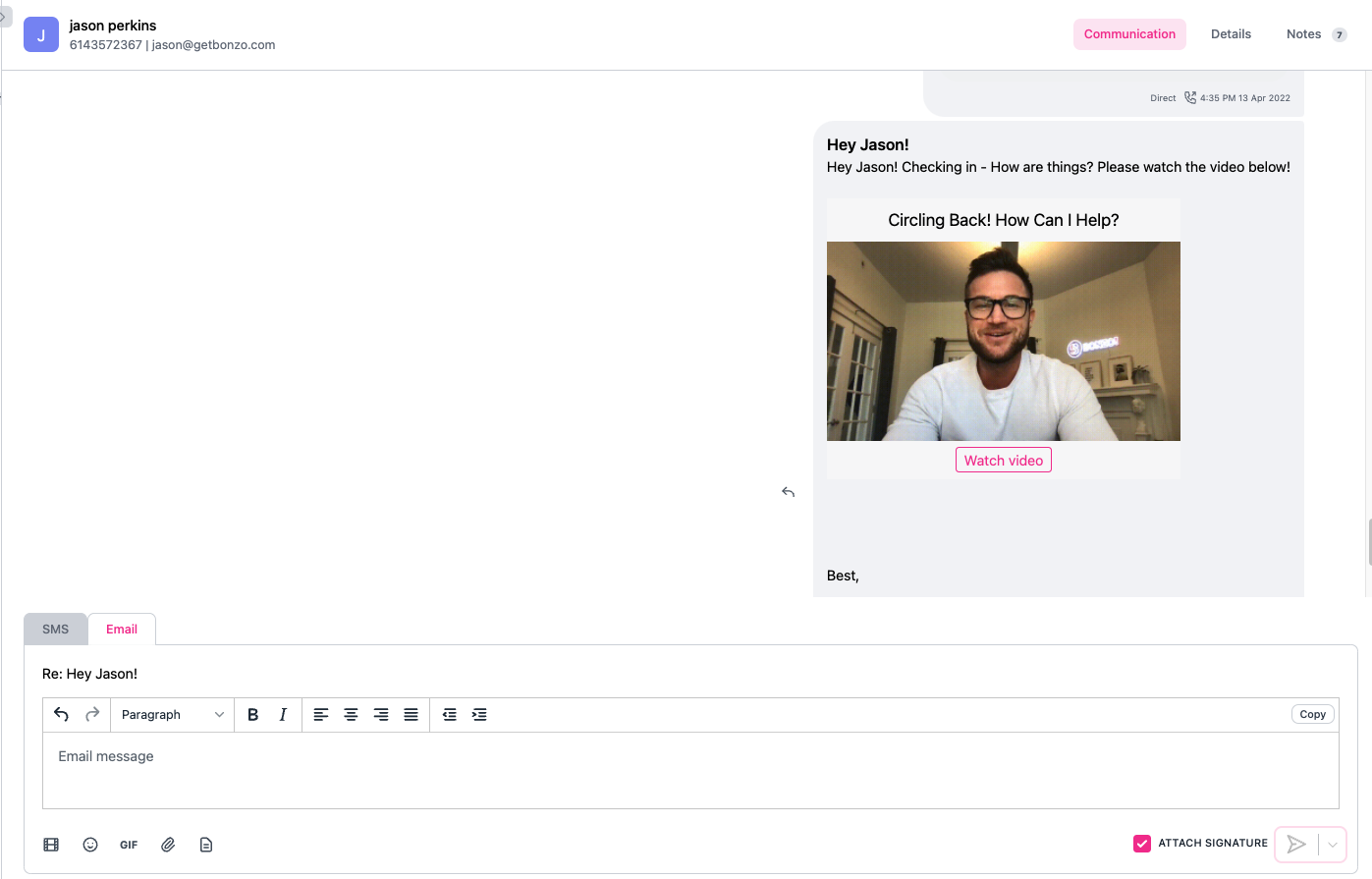Click the Copy button in the editor
The width and height of the screenshot is (1372, 879).
1313,715
